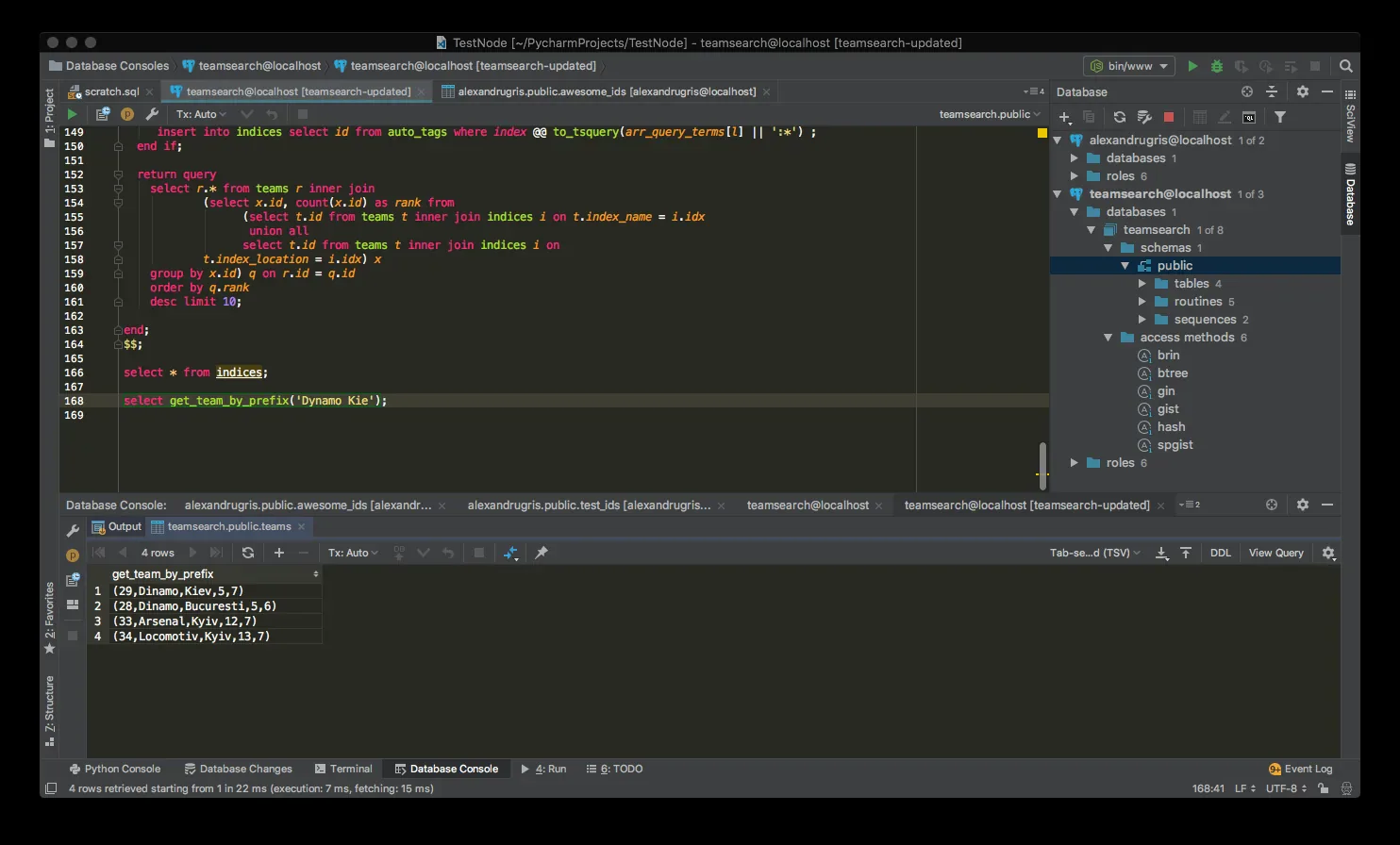Open the bin/www run configuration dropdown

1129,66
